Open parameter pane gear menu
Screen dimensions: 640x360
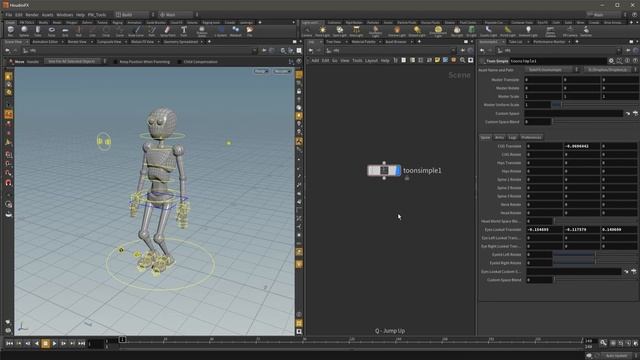click(611, 61)
